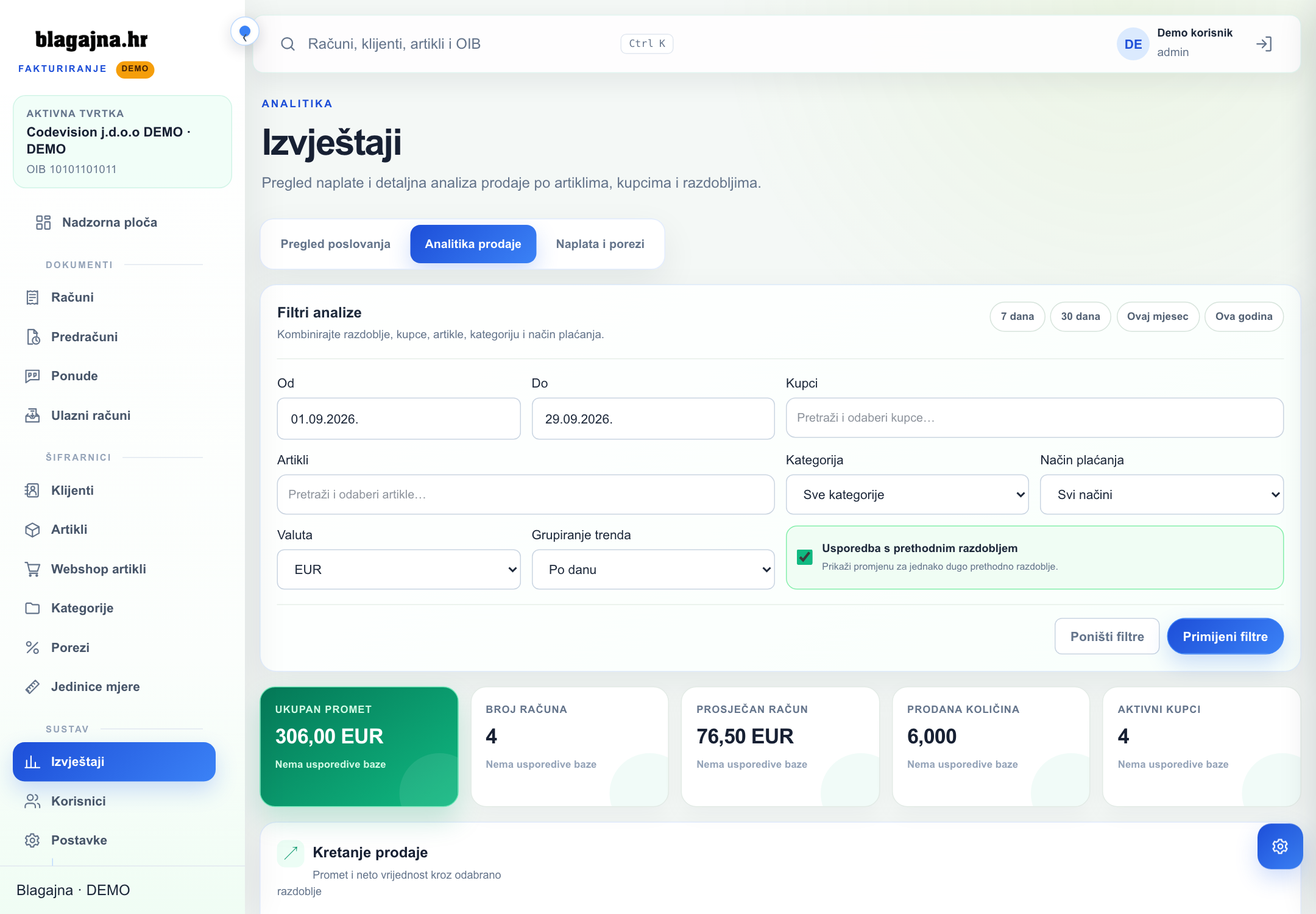Click the Od date field 01.09.2026.
This screenshot has width=1316, height=914.
398,419
